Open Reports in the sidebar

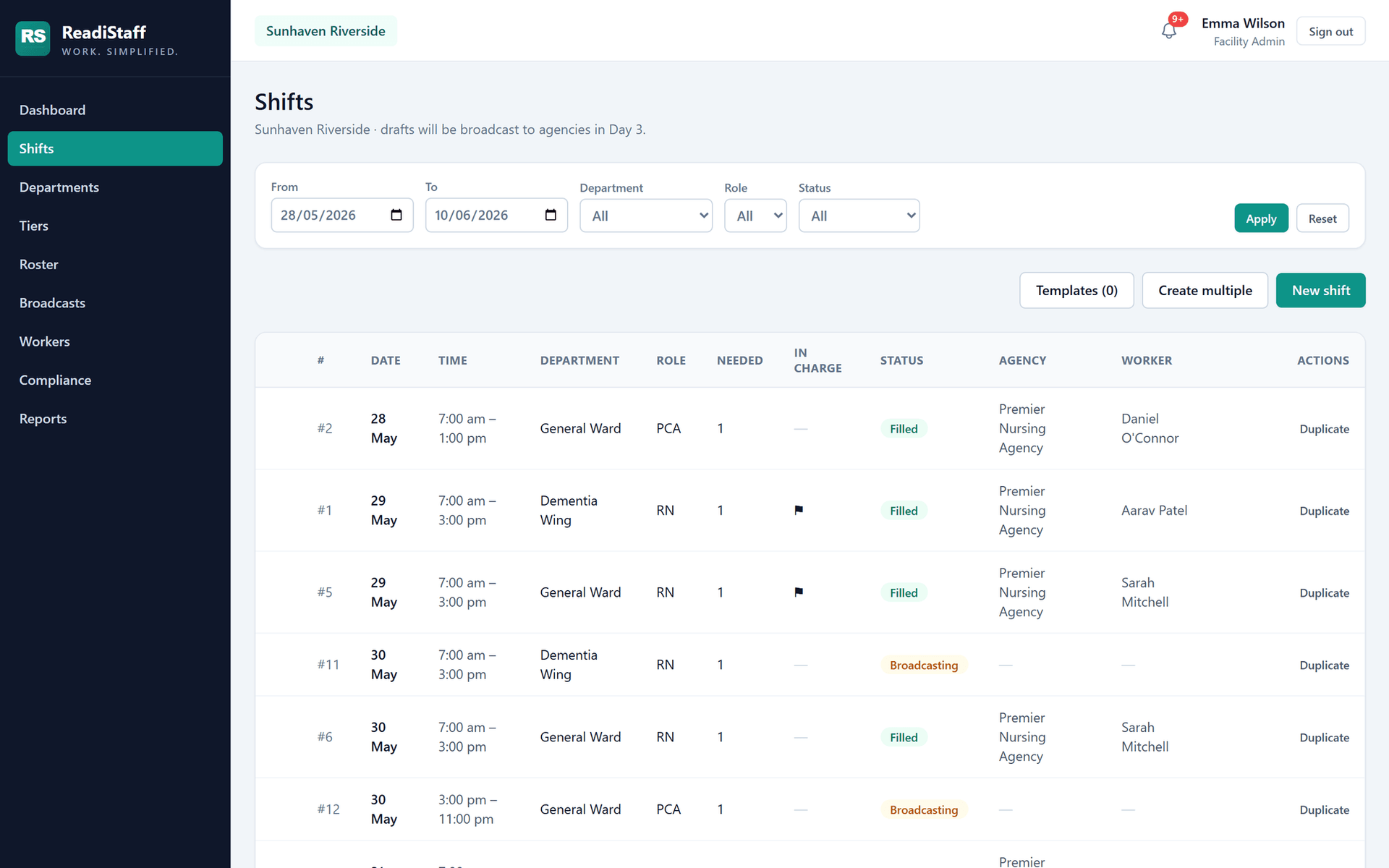[115, 419]
